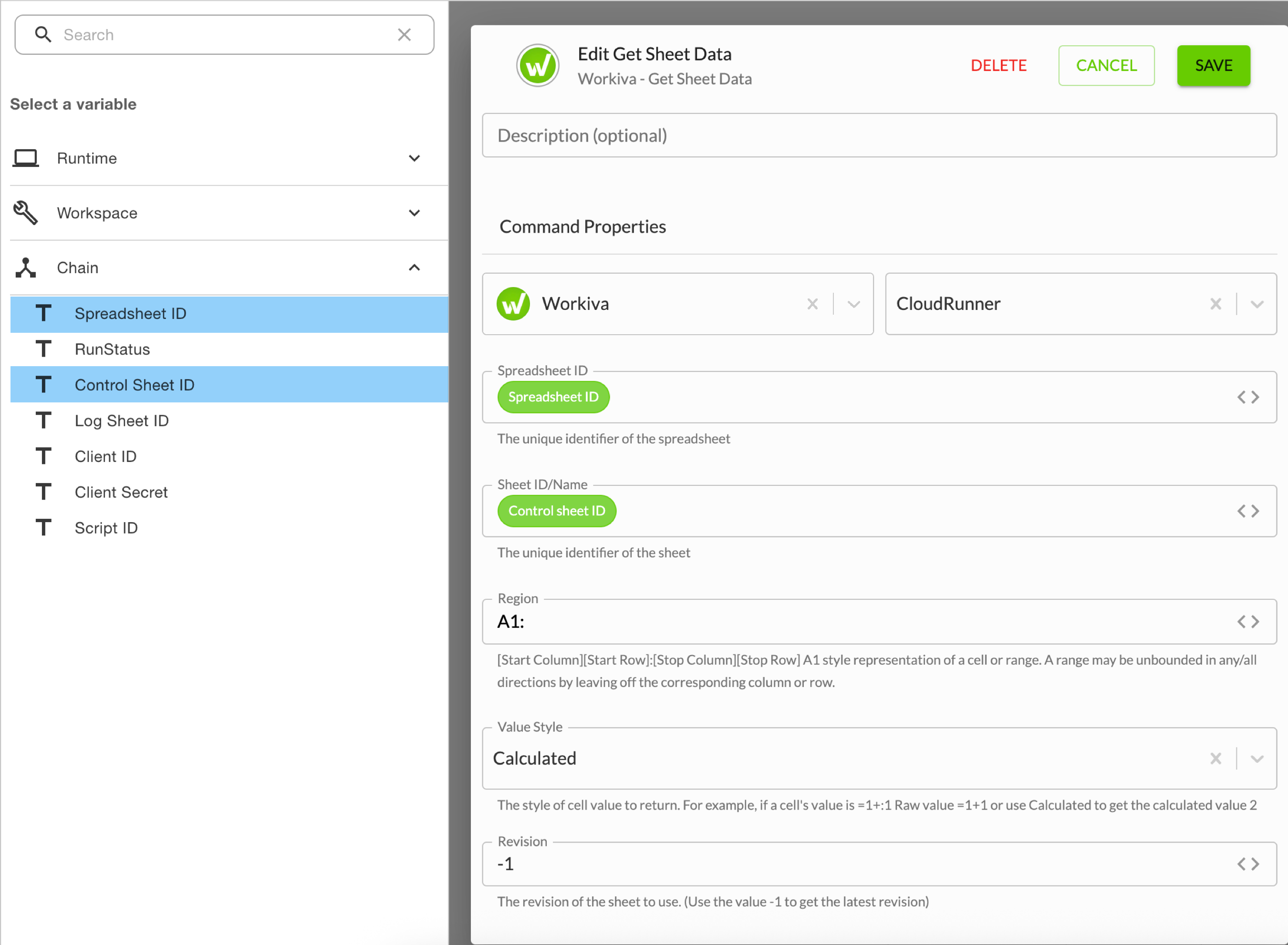Screen dimensions: 1288x945
Task: Select the Log Sheet ID variable
Action: coord(229,421)
